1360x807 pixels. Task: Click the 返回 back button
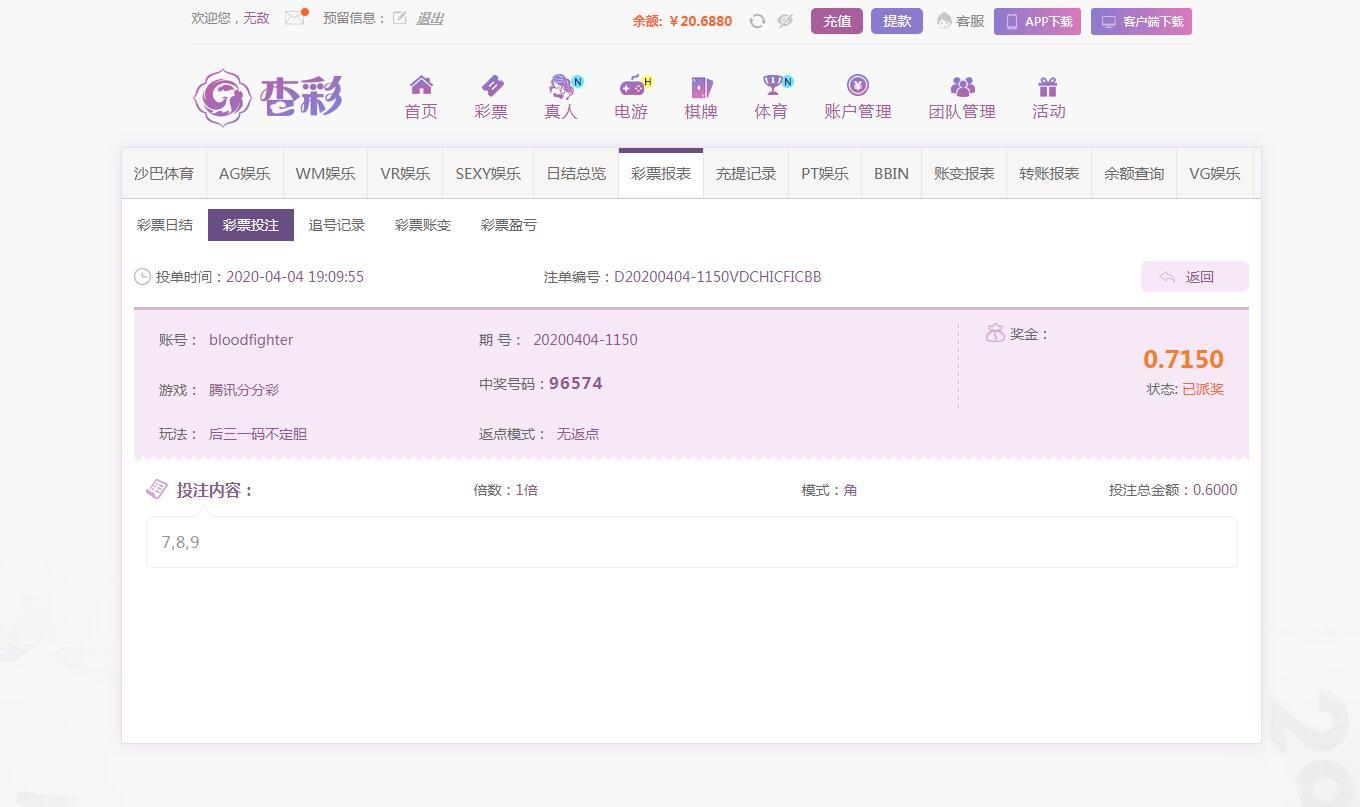pyautogui.click(x=1194, y=277)
